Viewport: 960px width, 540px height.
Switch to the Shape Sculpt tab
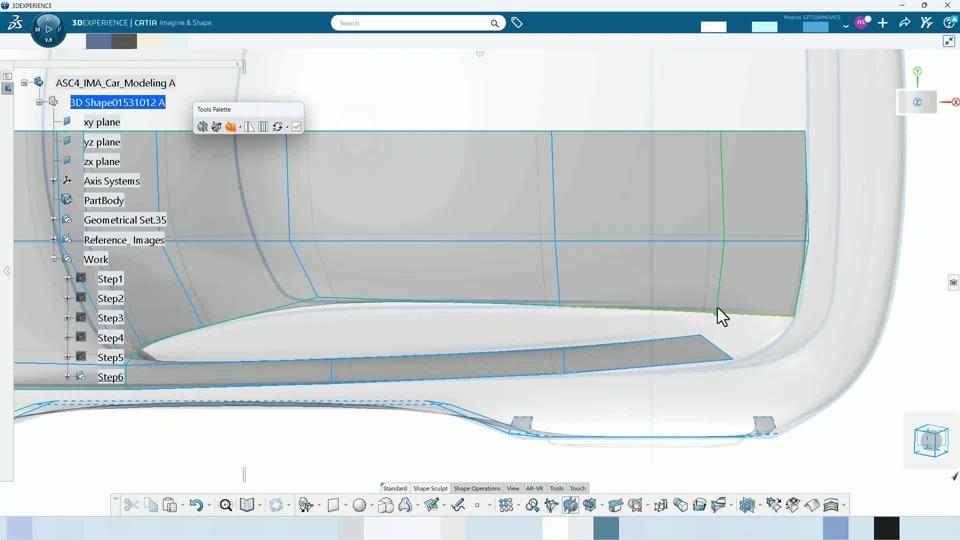coord(430,489)
